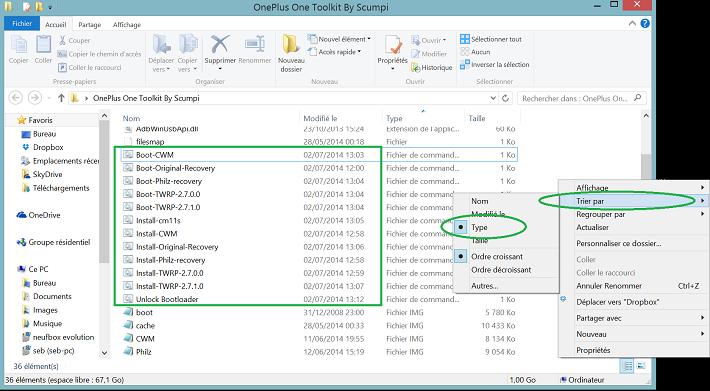710x391 pixels.
Task: Click the forward navigation arrow
Action: (x=35, y=98)
